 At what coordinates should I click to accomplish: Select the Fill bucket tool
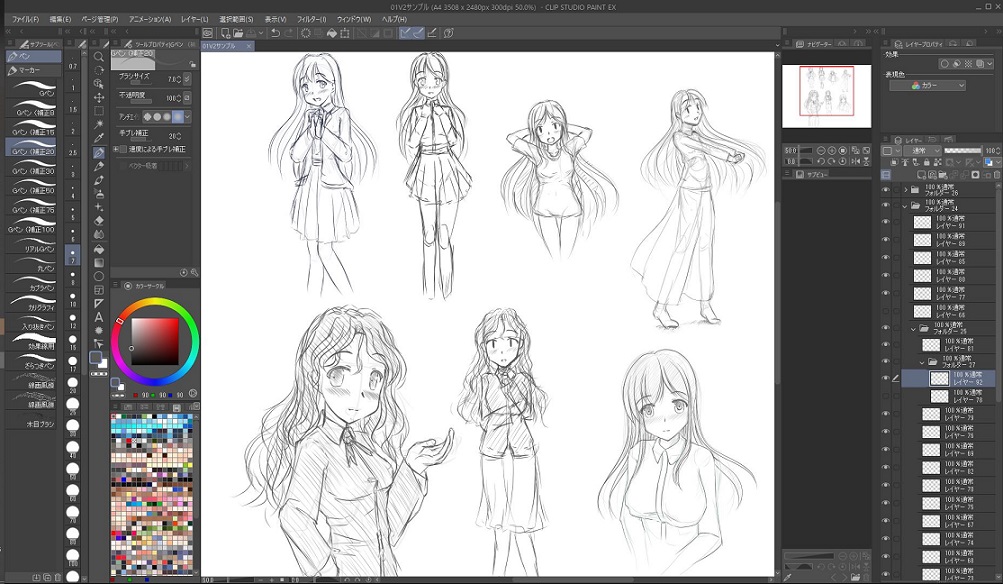[99, 249]
